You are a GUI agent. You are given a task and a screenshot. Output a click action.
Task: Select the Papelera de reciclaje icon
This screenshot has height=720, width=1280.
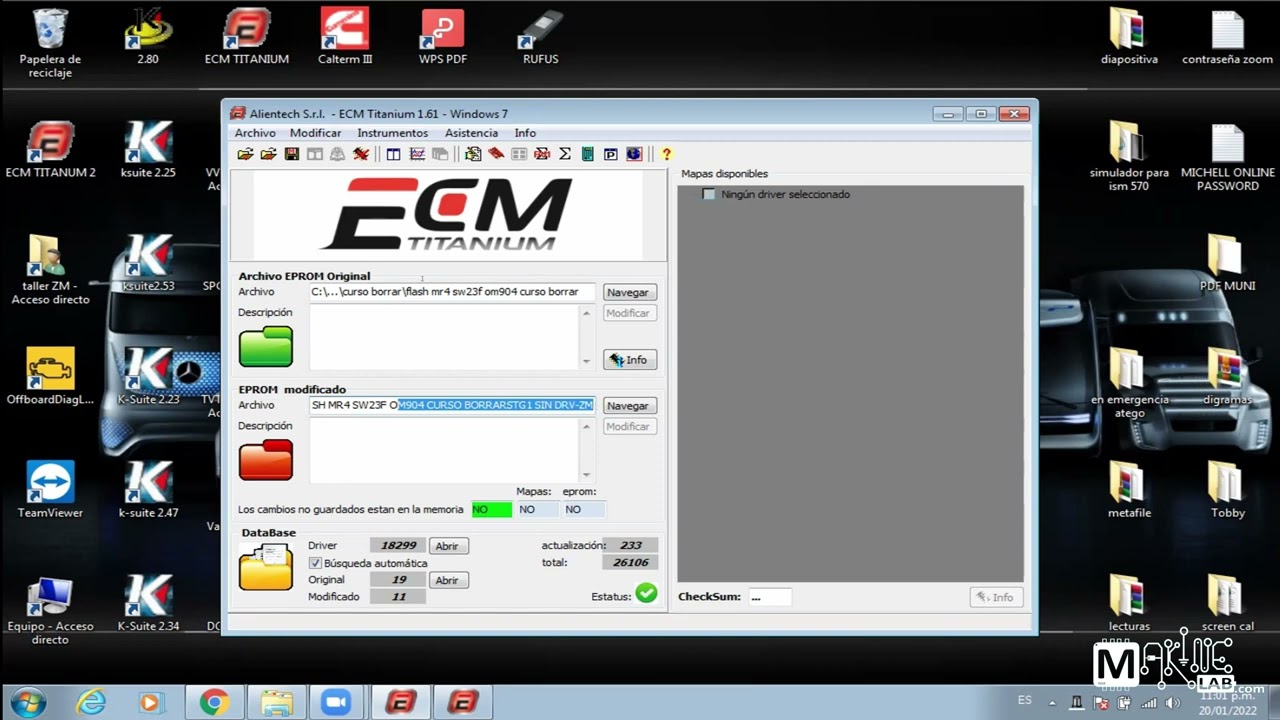click(x=50, y=43)
